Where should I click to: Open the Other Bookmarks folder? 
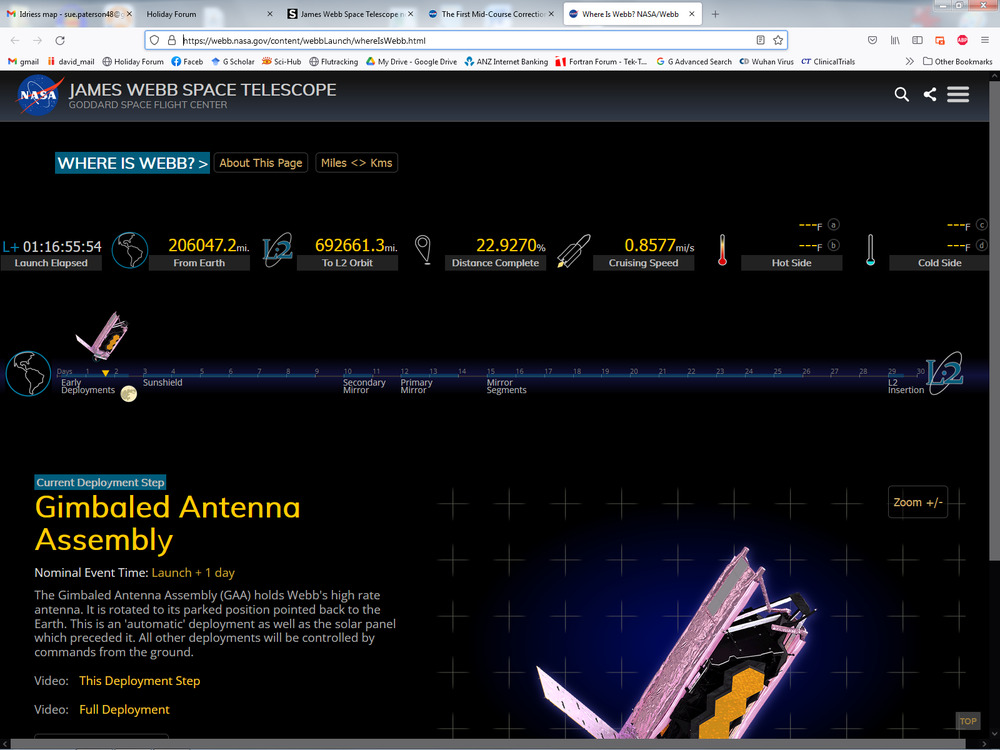point(957,62)
